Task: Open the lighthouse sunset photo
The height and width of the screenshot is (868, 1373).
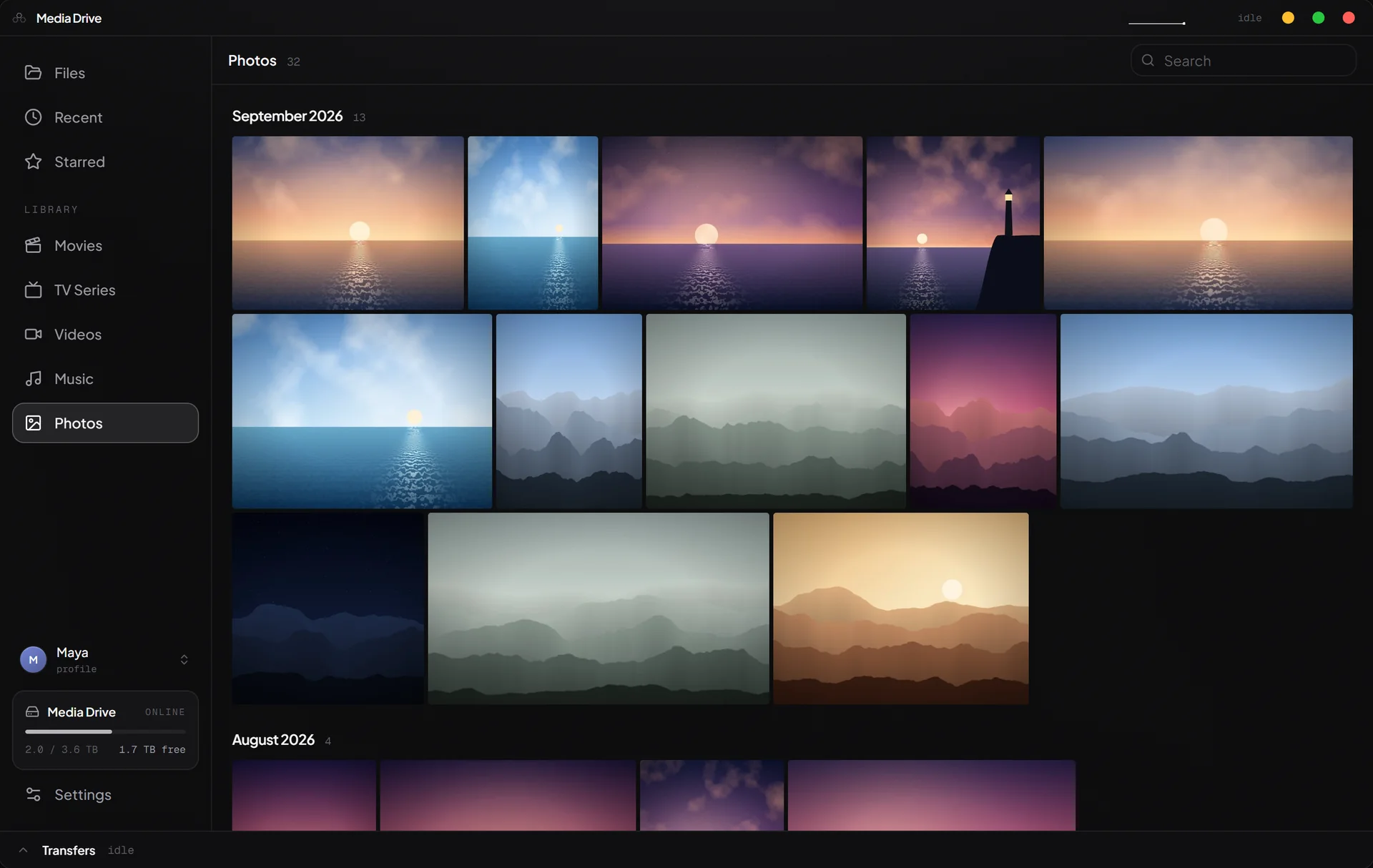Action: (953, 223)
